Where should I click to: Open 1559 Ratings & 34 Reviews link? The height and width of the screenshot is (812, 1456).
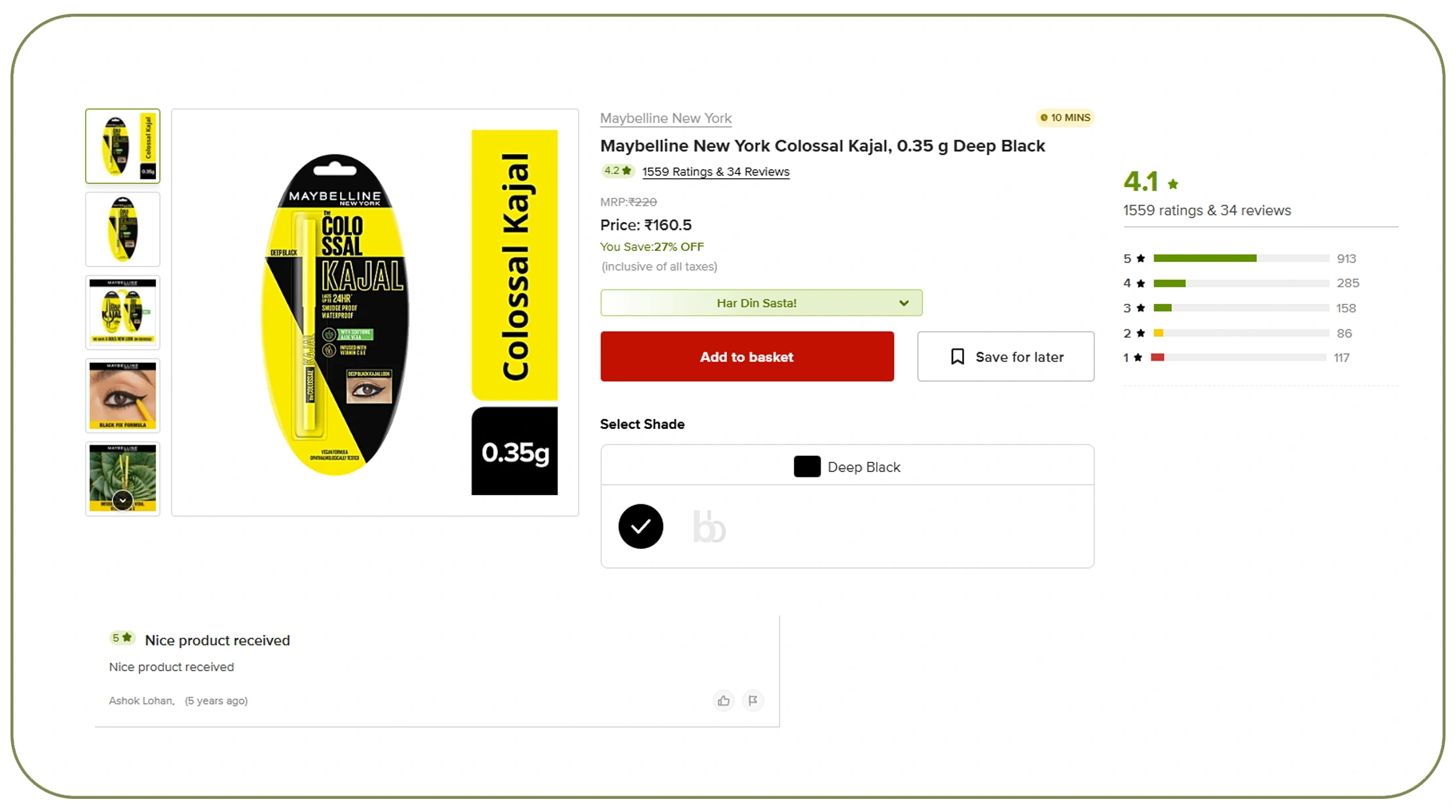tap(715, 172)
